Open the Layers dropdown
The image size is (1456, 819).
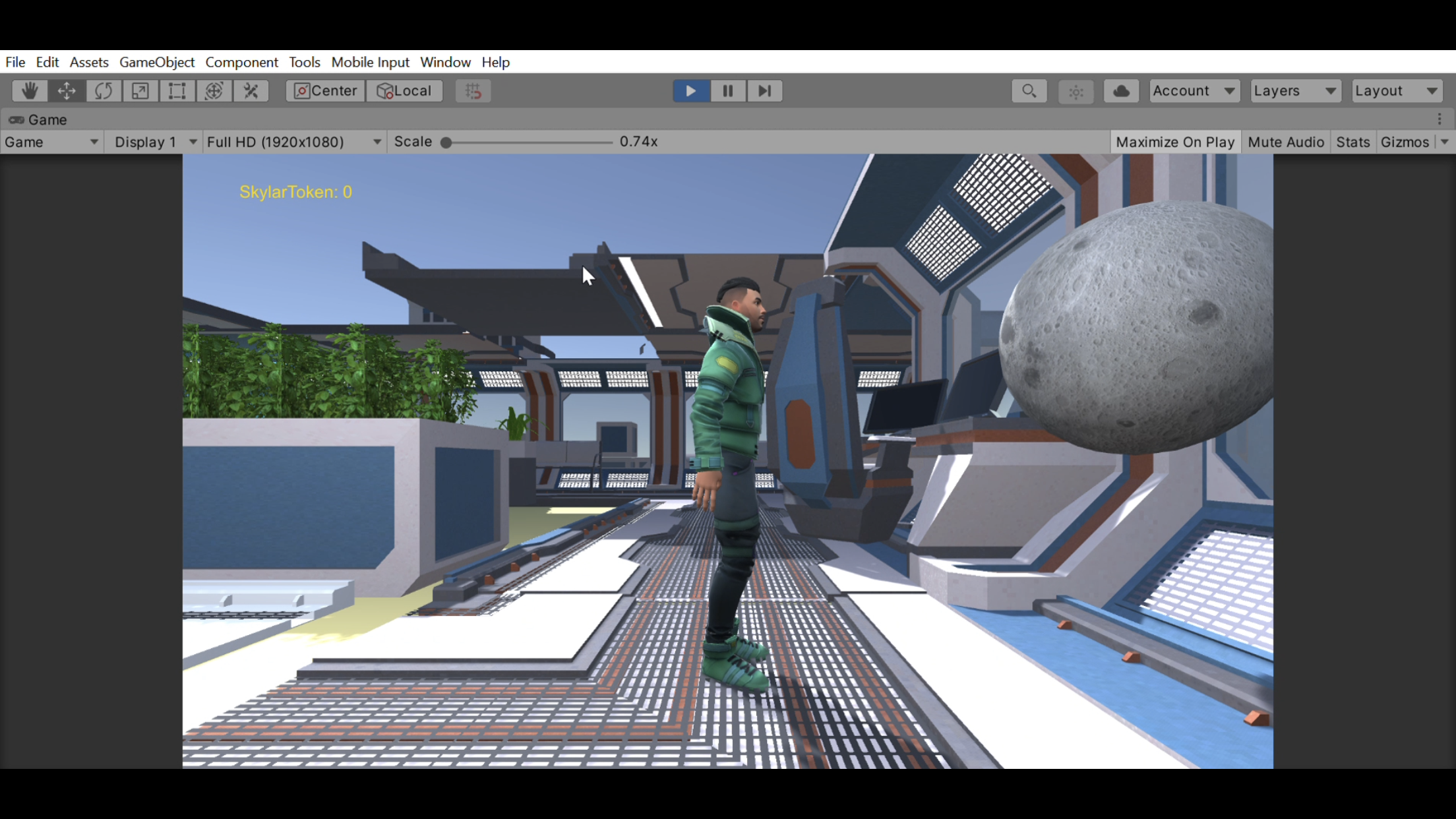pos(1295,91)
